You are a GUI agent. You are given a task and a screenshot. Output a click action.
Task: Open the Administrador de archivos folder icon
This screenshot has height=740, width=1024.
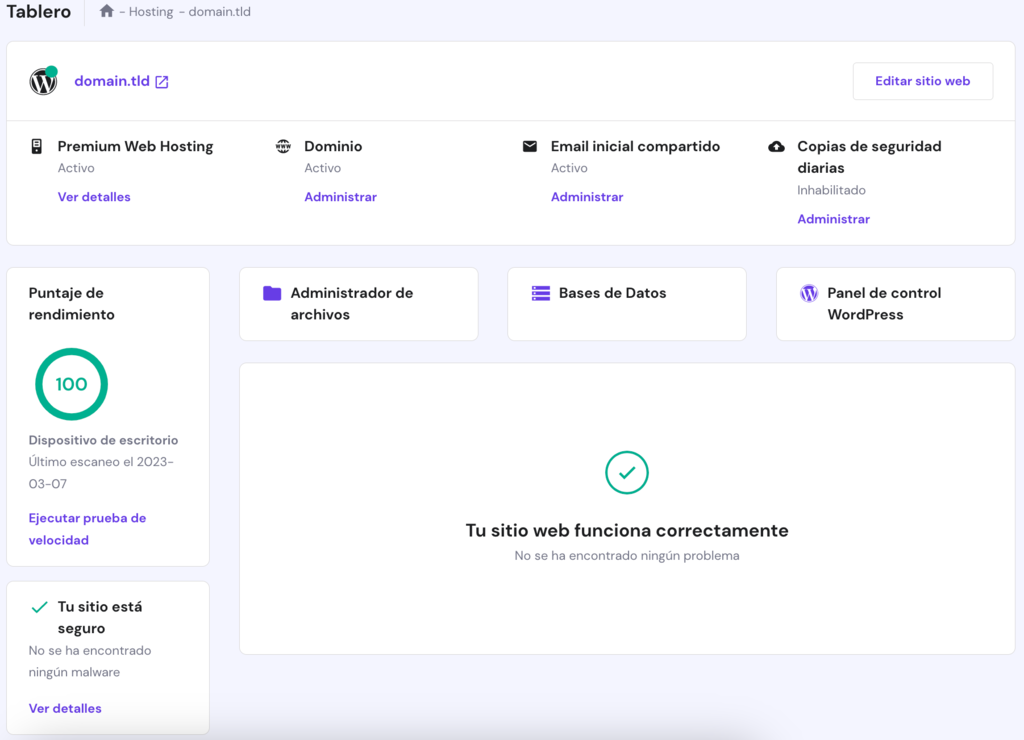pyautogui.click(x=271, y=293)
